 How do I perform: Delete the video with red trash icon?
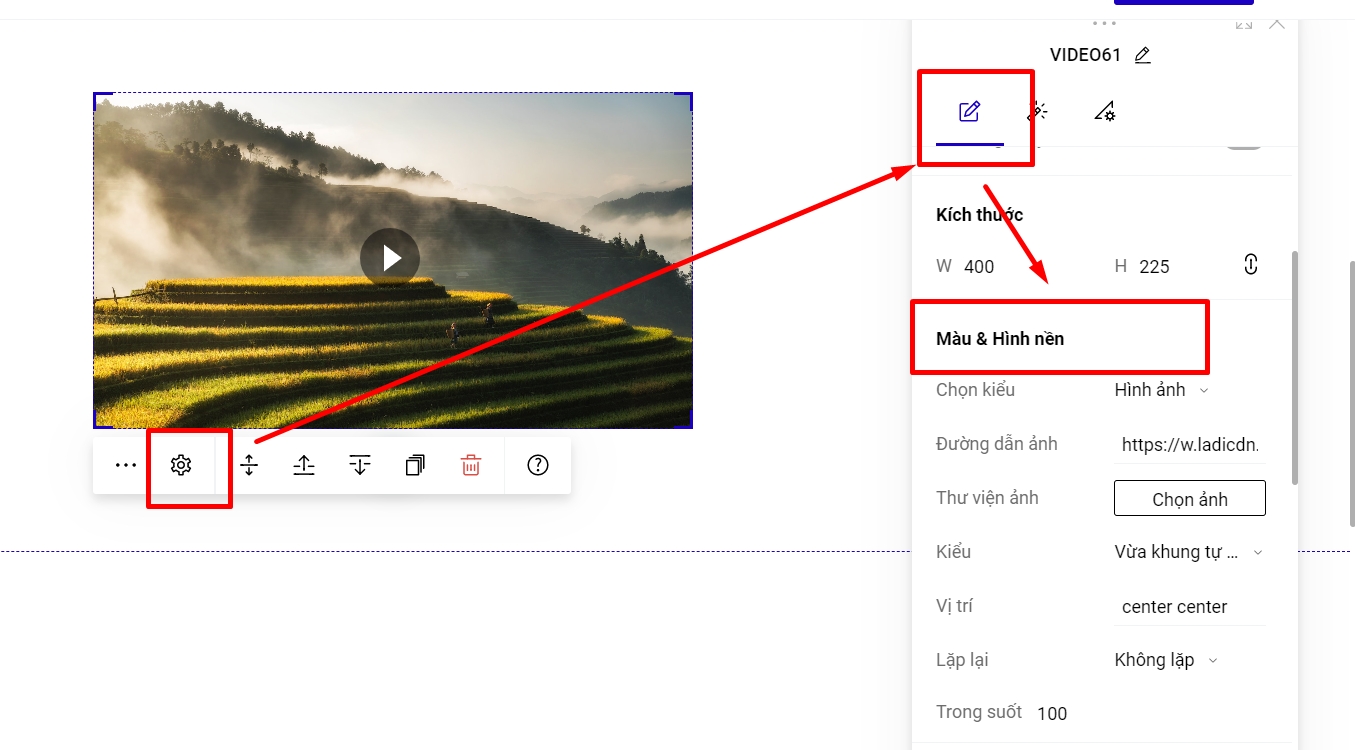click(x=471, y=465)
